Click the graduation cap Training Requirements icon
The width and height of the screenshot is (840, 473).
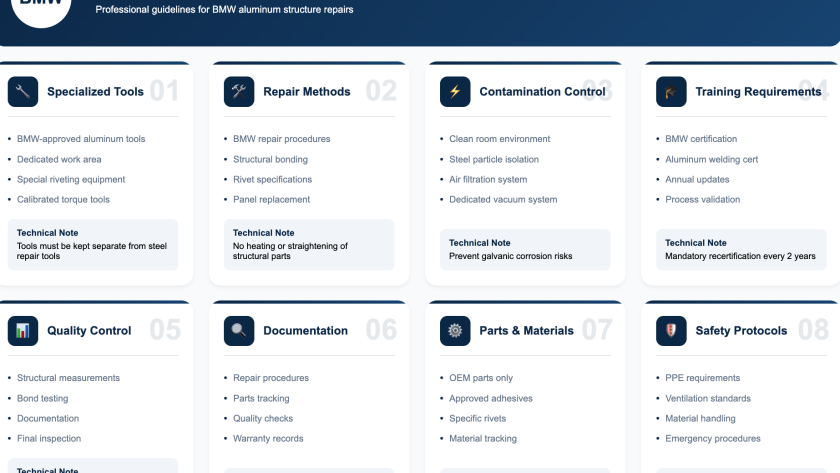point(671,92)
